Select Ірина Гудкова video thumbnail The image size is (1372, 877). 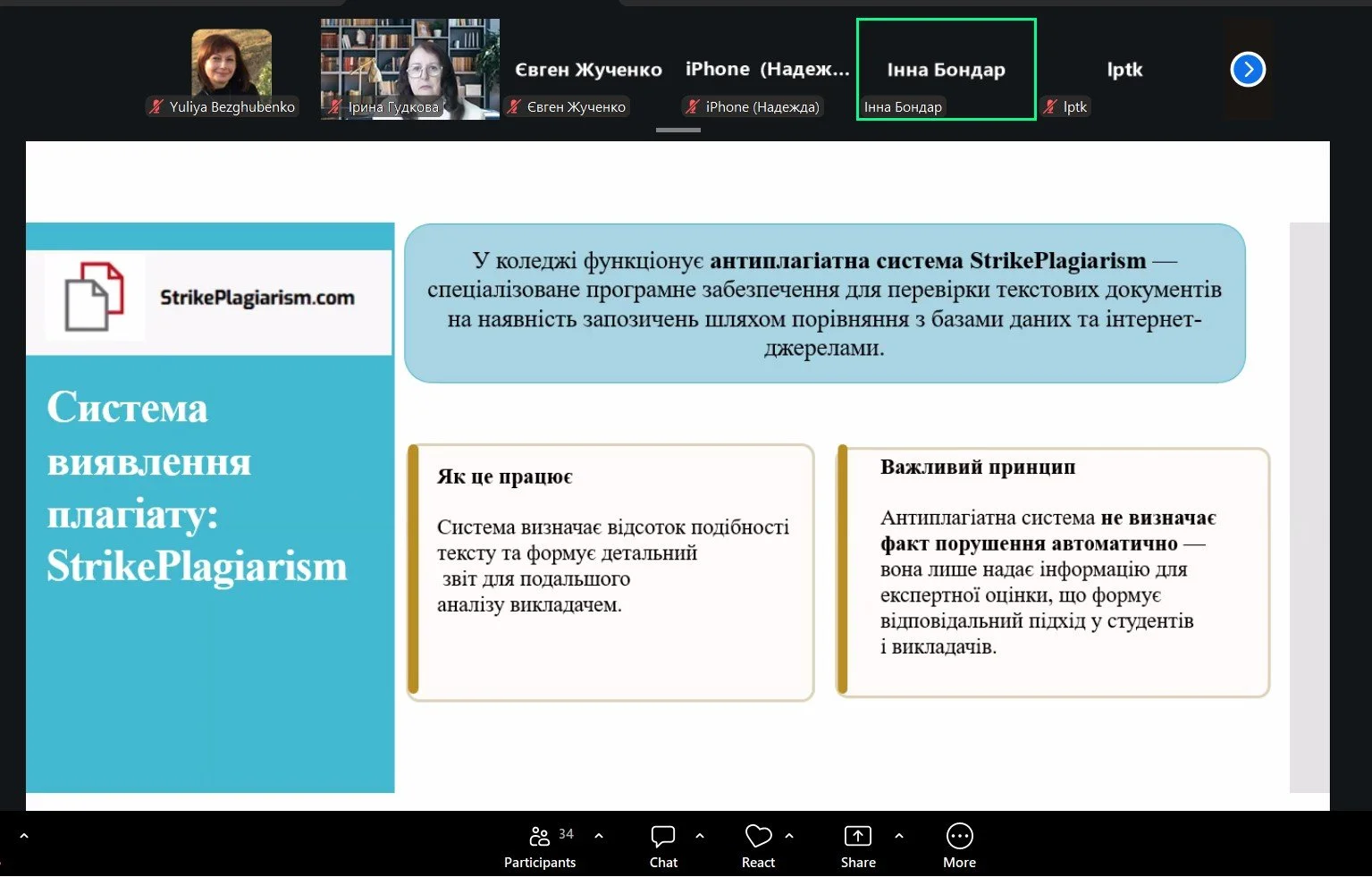coord(410,69)
